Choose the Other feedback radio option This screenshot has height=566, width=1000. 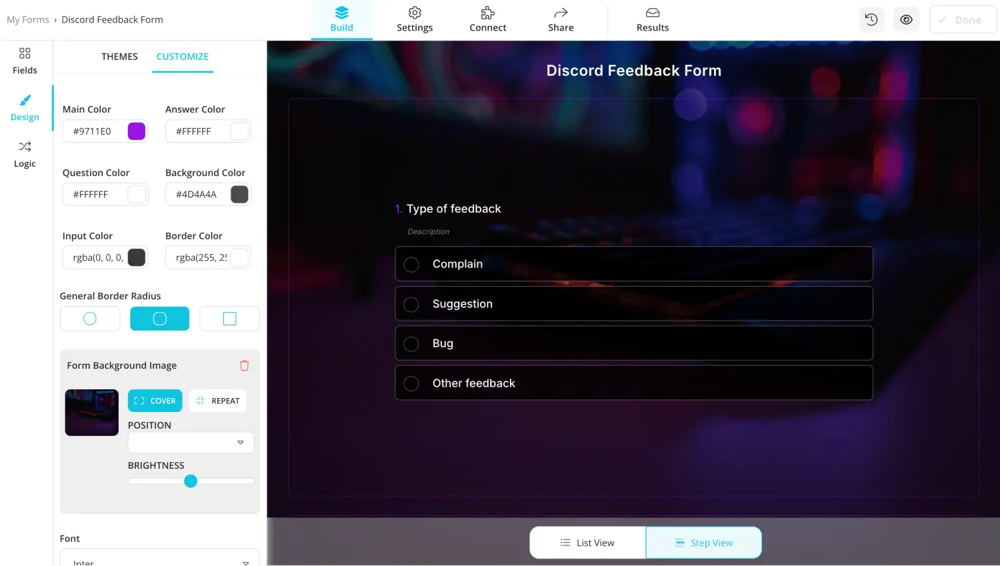[x=411, y=384]
